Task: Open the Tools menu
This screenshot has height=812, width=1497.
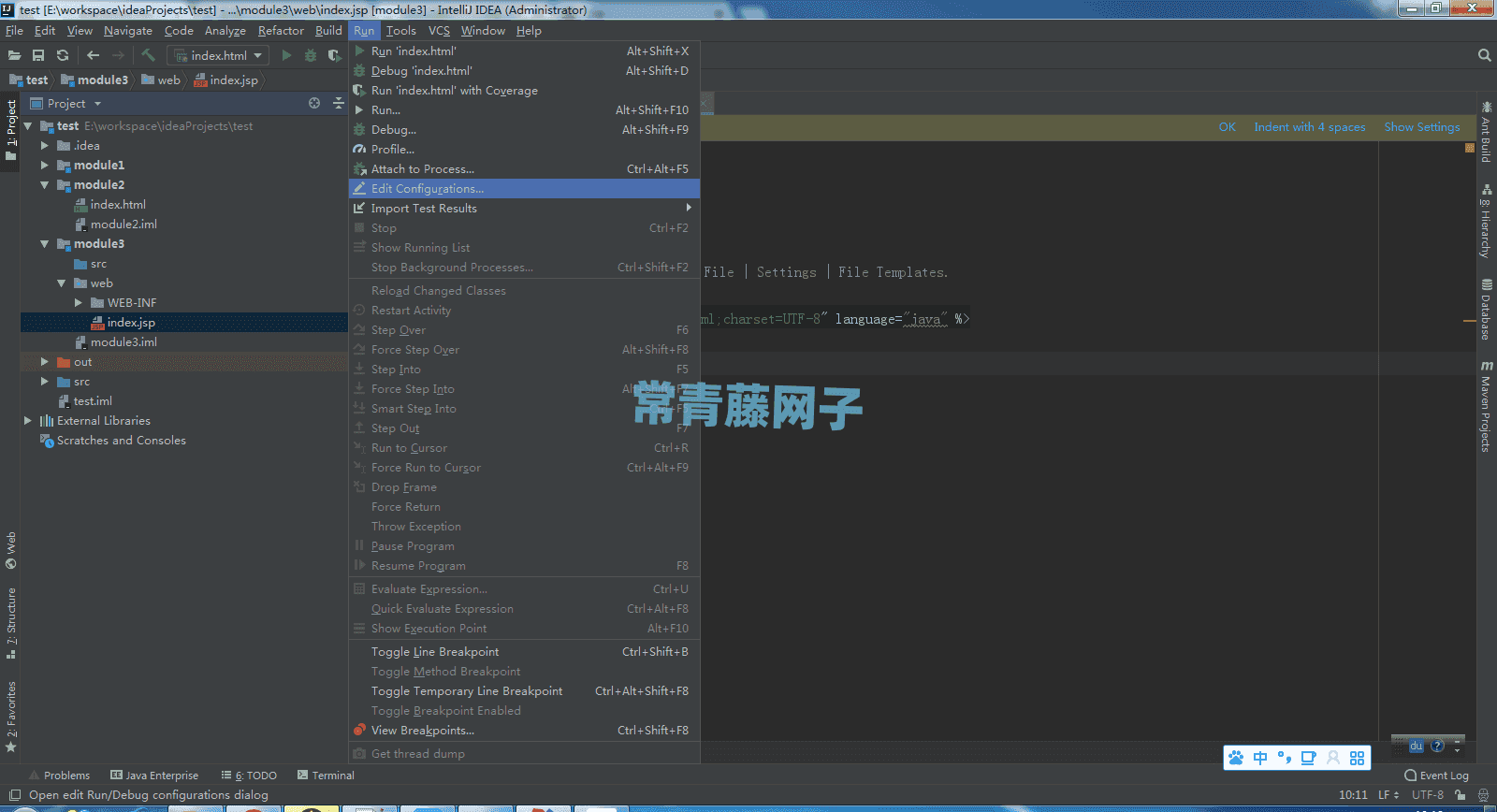Action: point(401,30)
